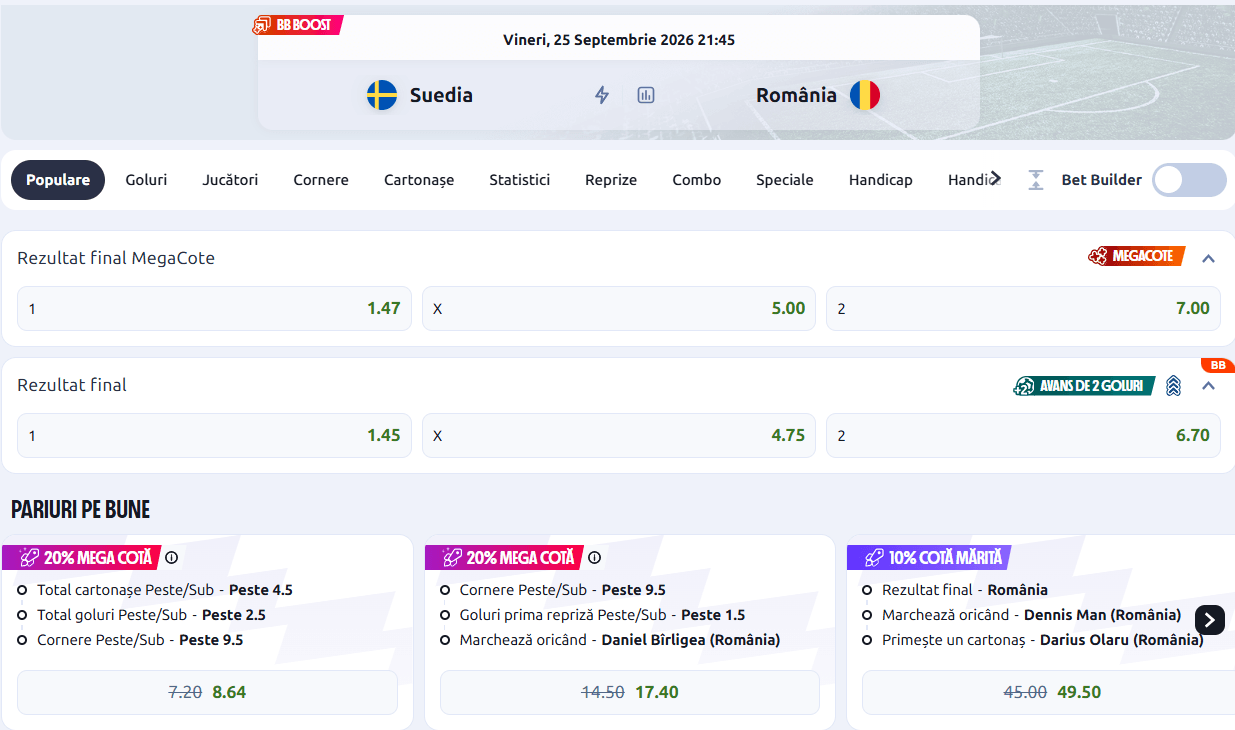Click the MegaCote badge icon
This screenshot has height=730, width=1235.
coord(1136,257)
